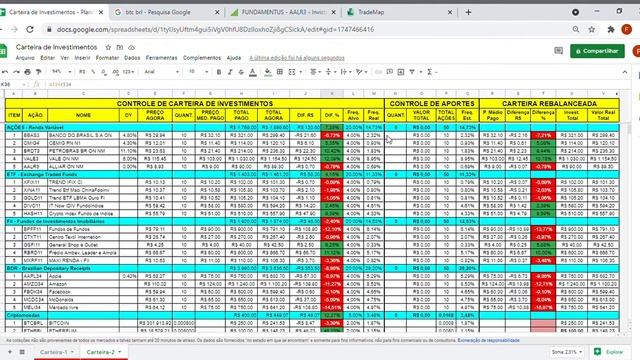Screen dimensions: 640x360
Task: Insert a link from the toolbar
Action: click(378, 72)
